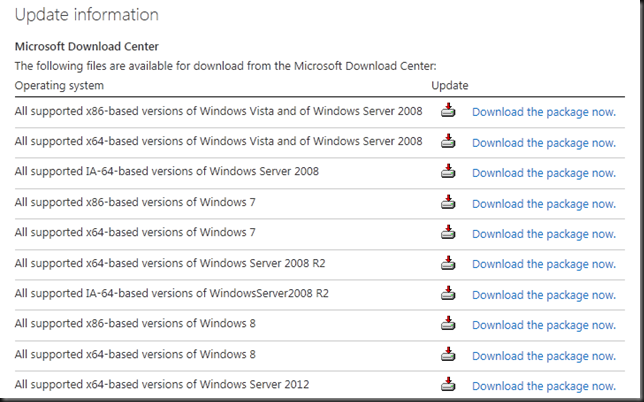This screenshot has width=644, height=402.
Task: Select 'Microsoft Download Center' bold subheading
Action: (x=87, y=46)
